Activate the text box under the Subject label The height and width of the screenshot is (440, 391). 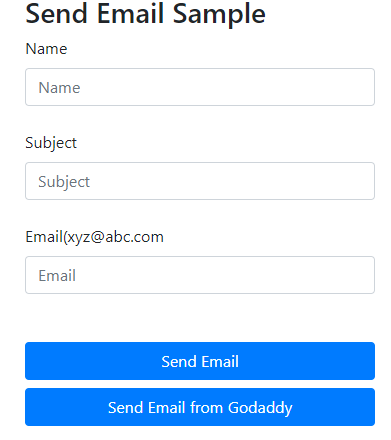point(200,181)
